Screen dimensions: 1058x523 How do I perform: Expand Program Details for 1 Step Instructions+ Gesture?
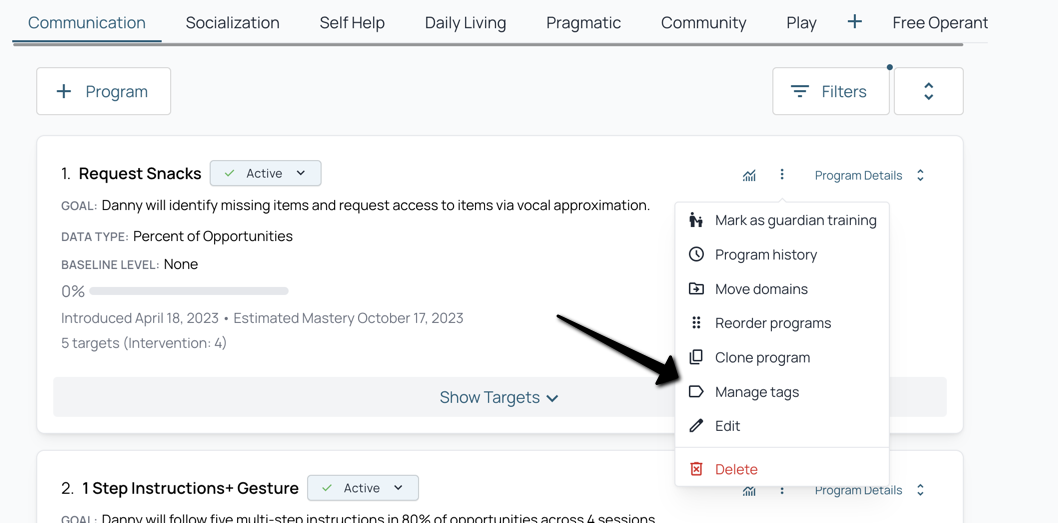tap(869, 491)
